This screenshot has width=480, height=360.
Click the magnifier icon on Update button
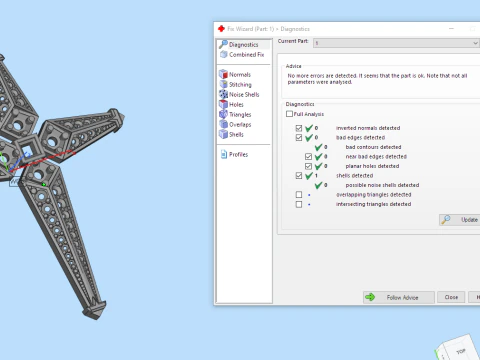coord(446,219)
